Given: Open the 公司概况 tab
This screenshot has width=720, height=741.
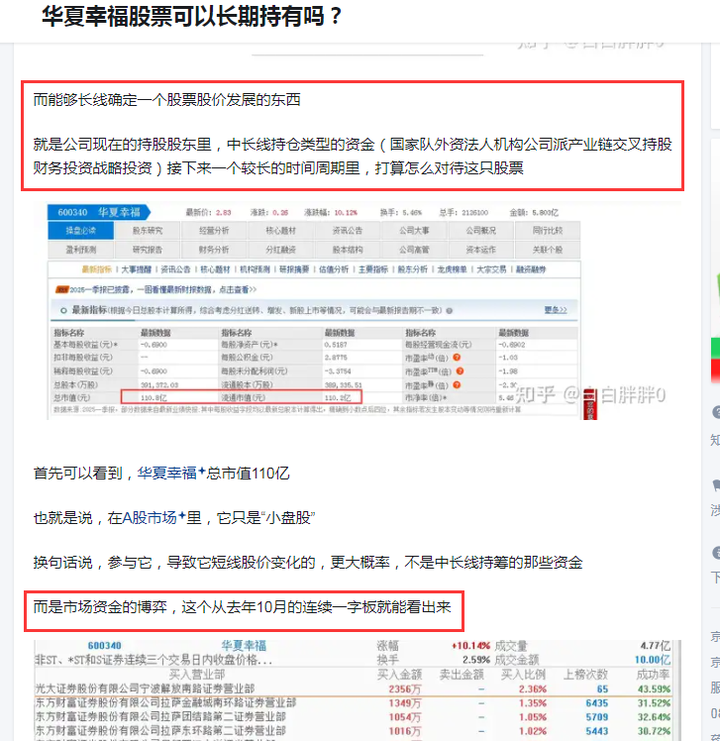Looking at the screenshot, I should [480, 231].
